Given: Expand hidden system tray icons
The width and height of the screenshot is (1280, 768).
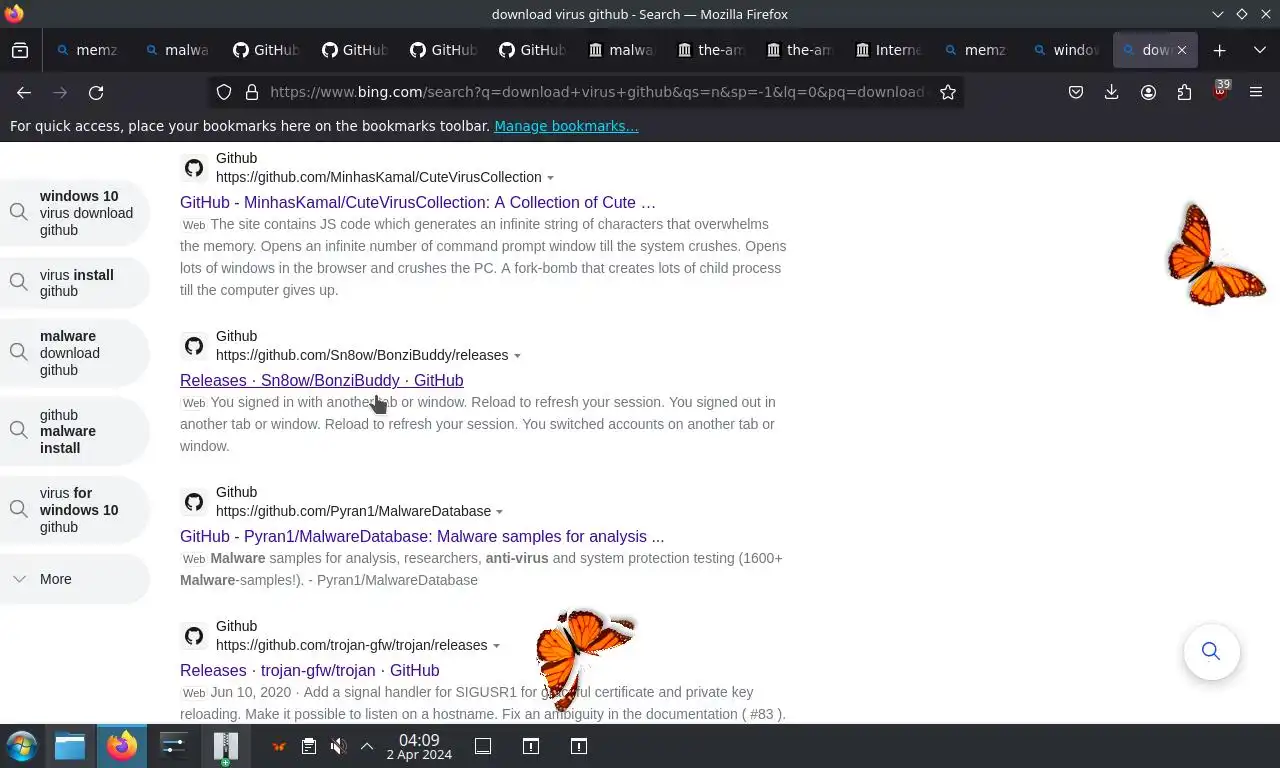Looking at the screenshot, I should coord(367,746).
